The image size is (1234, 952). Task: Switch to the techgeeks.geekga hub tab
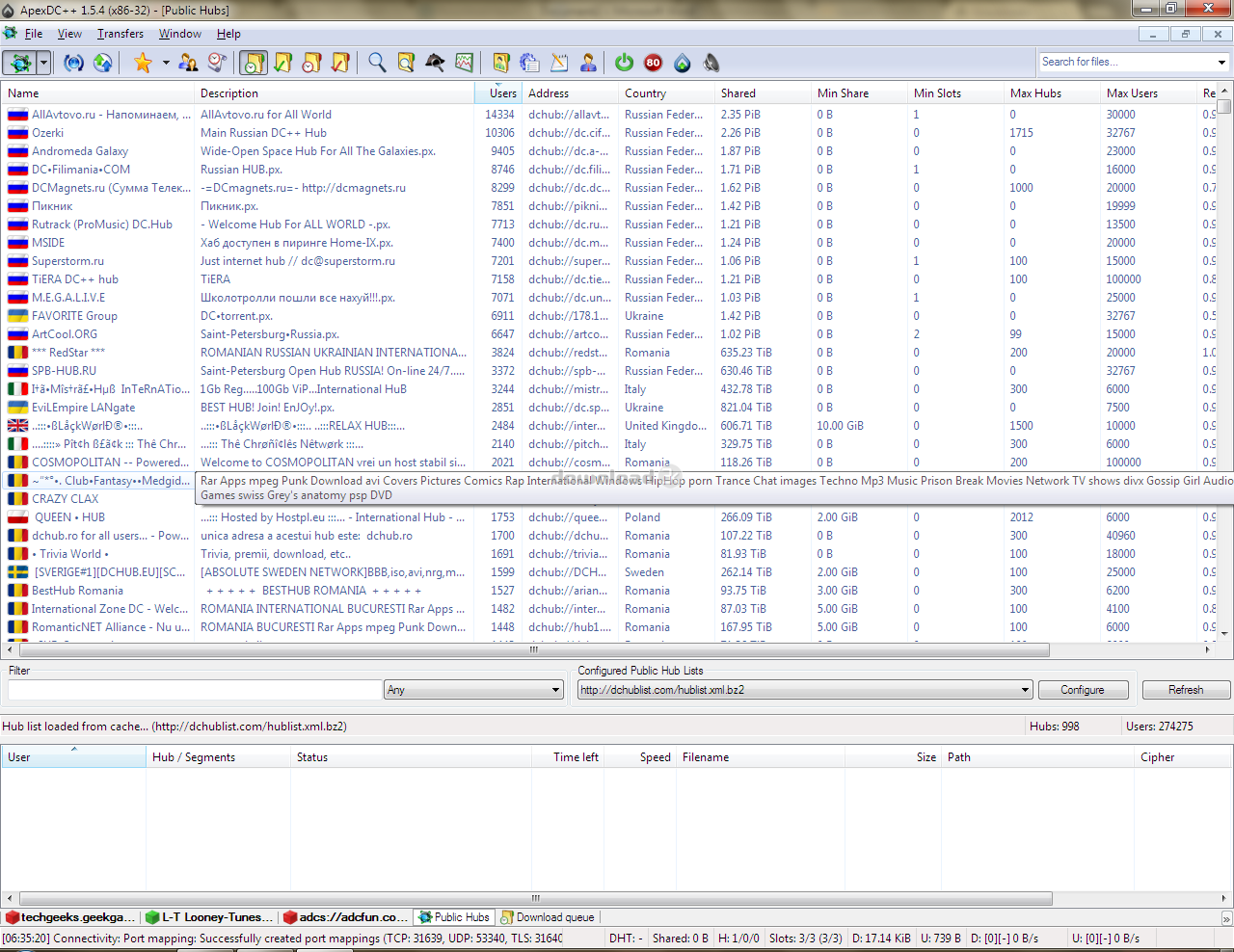71,917
